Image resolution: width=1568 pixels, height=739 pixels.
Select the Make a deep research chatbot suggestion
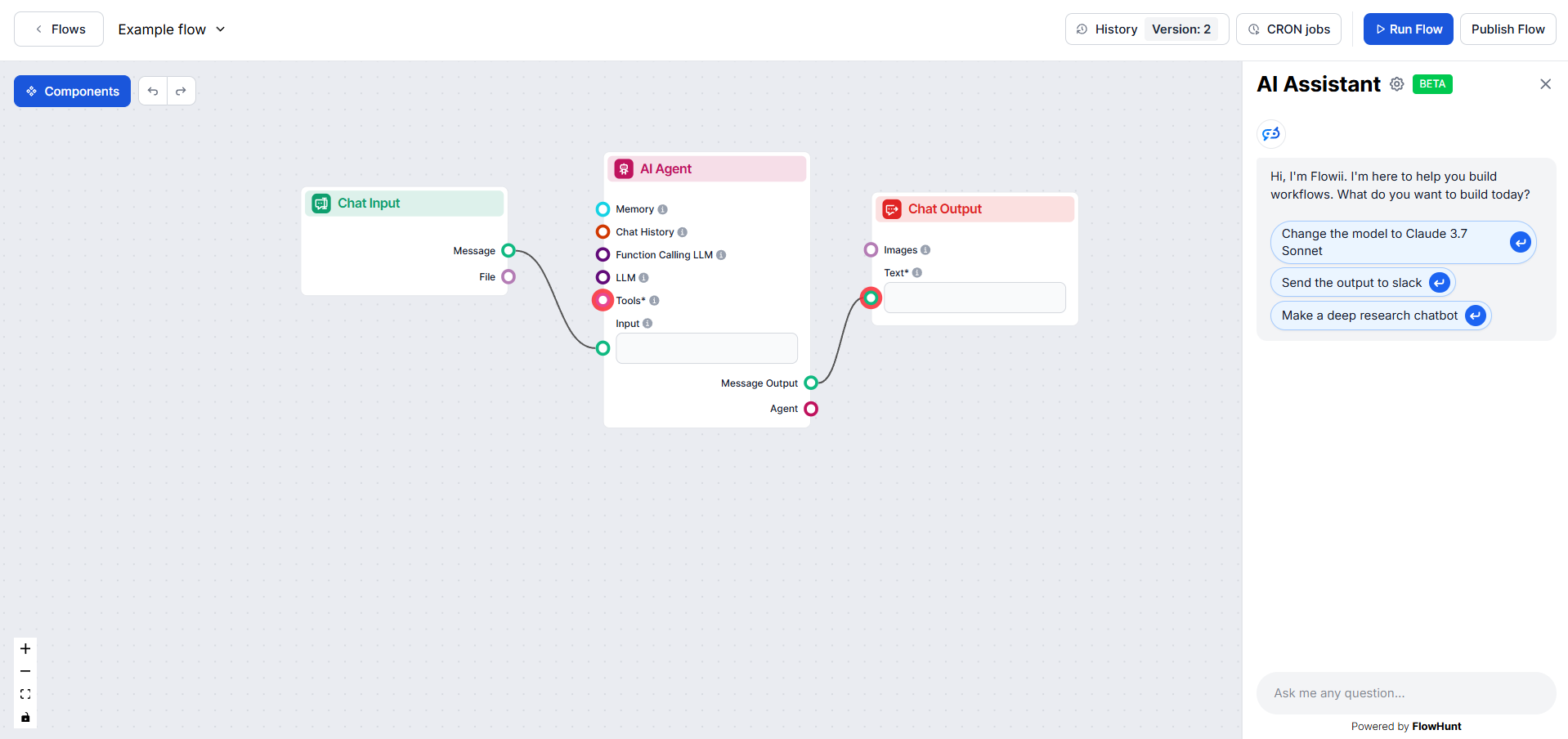(1370, 316)
